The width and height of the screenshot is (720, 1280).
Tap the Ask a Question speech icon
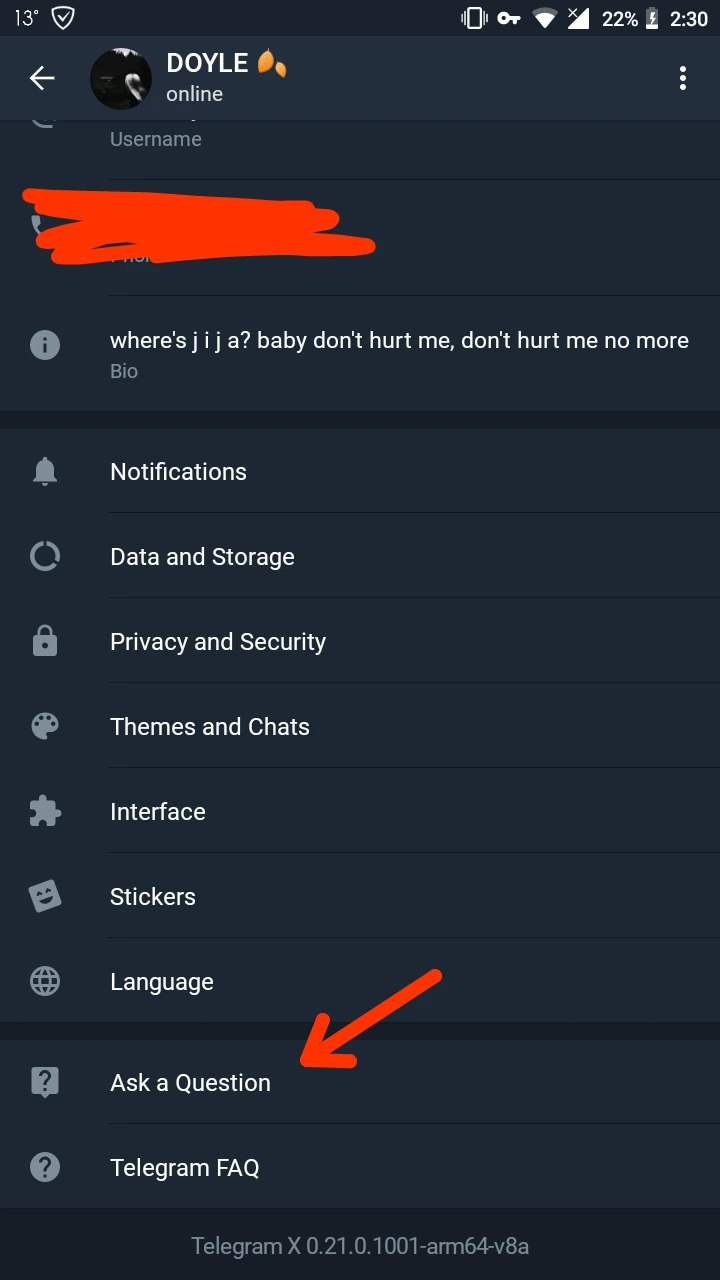(45, 1082)
